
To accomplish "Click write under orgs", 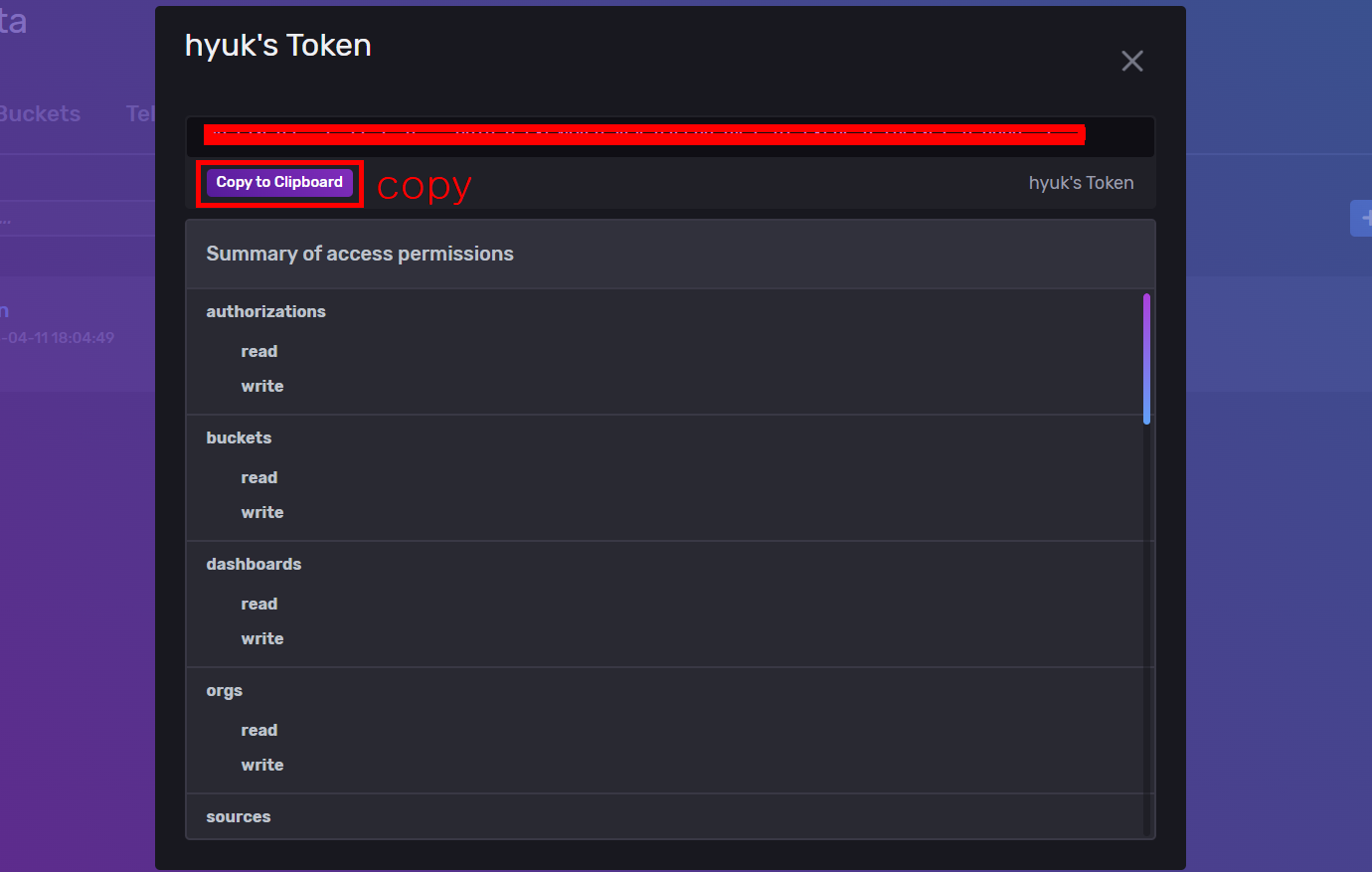I will (261, 765).
